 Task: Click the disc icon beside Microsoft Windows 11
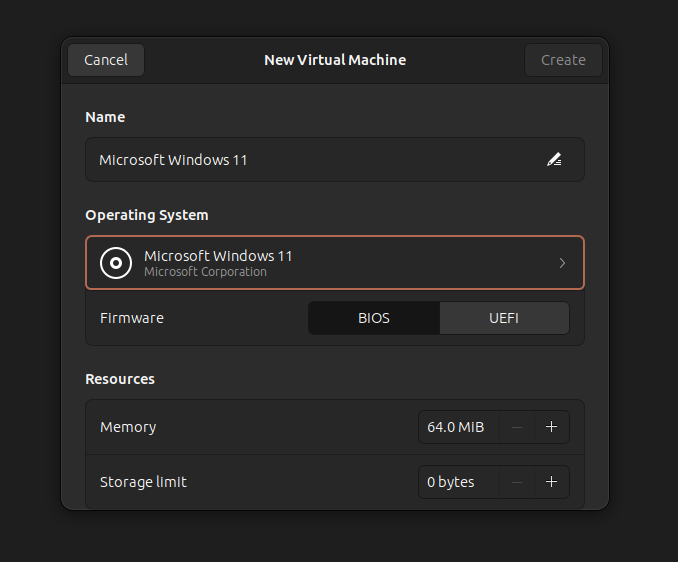(x=116, y=263)
